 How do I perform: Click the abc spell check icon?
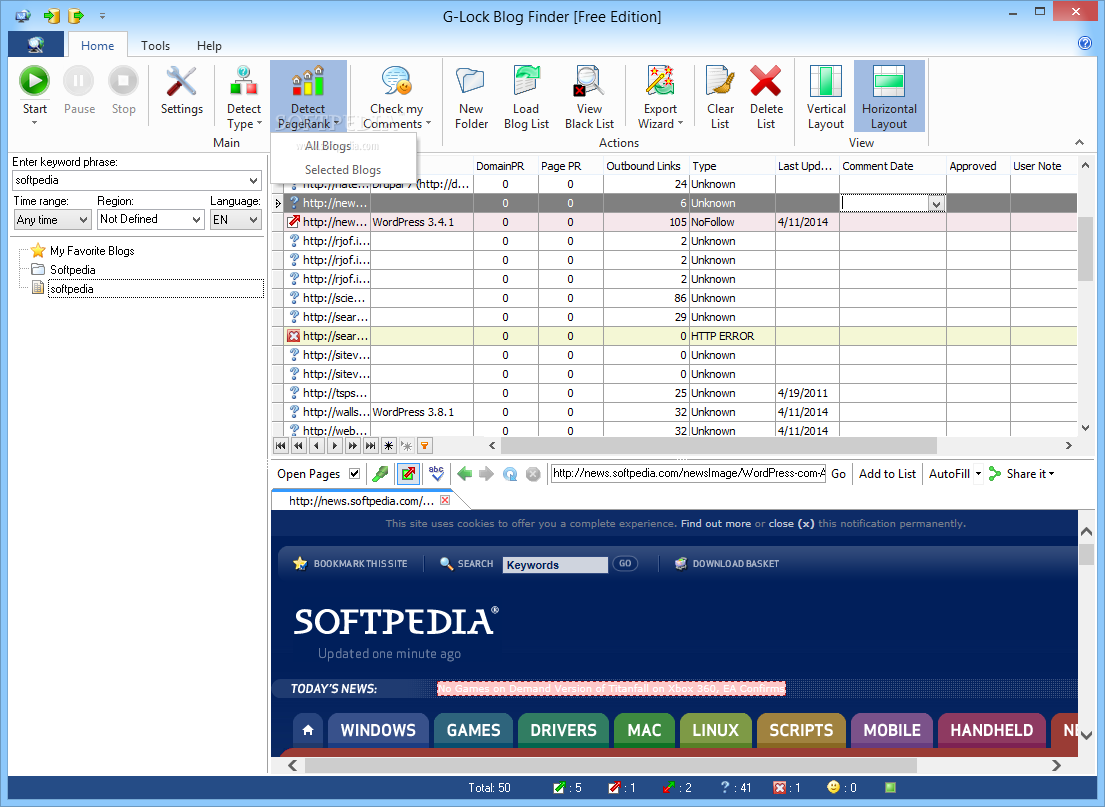pos(436,474)
